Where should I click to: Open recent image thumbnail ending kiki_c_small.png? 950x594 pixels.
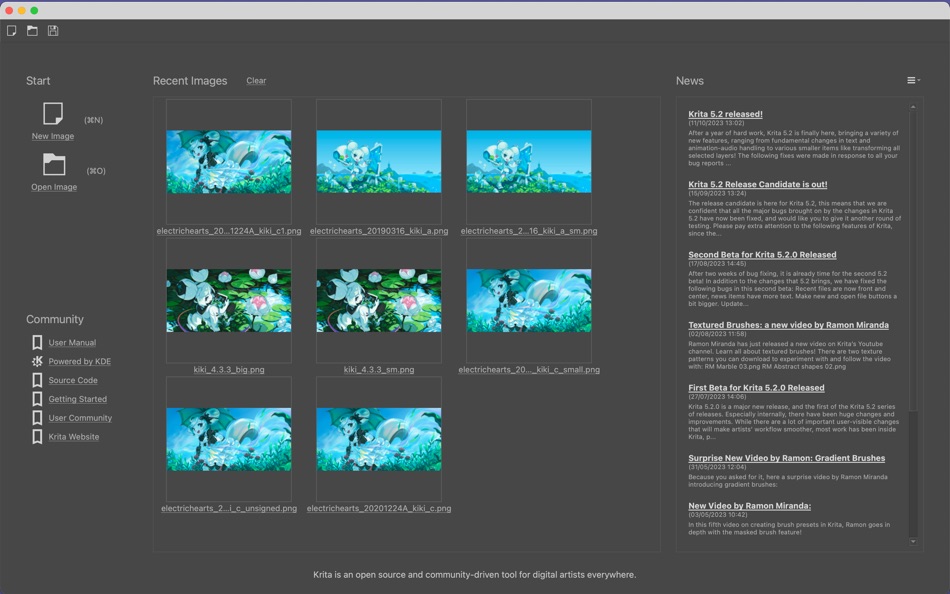[x=529, y=301]
